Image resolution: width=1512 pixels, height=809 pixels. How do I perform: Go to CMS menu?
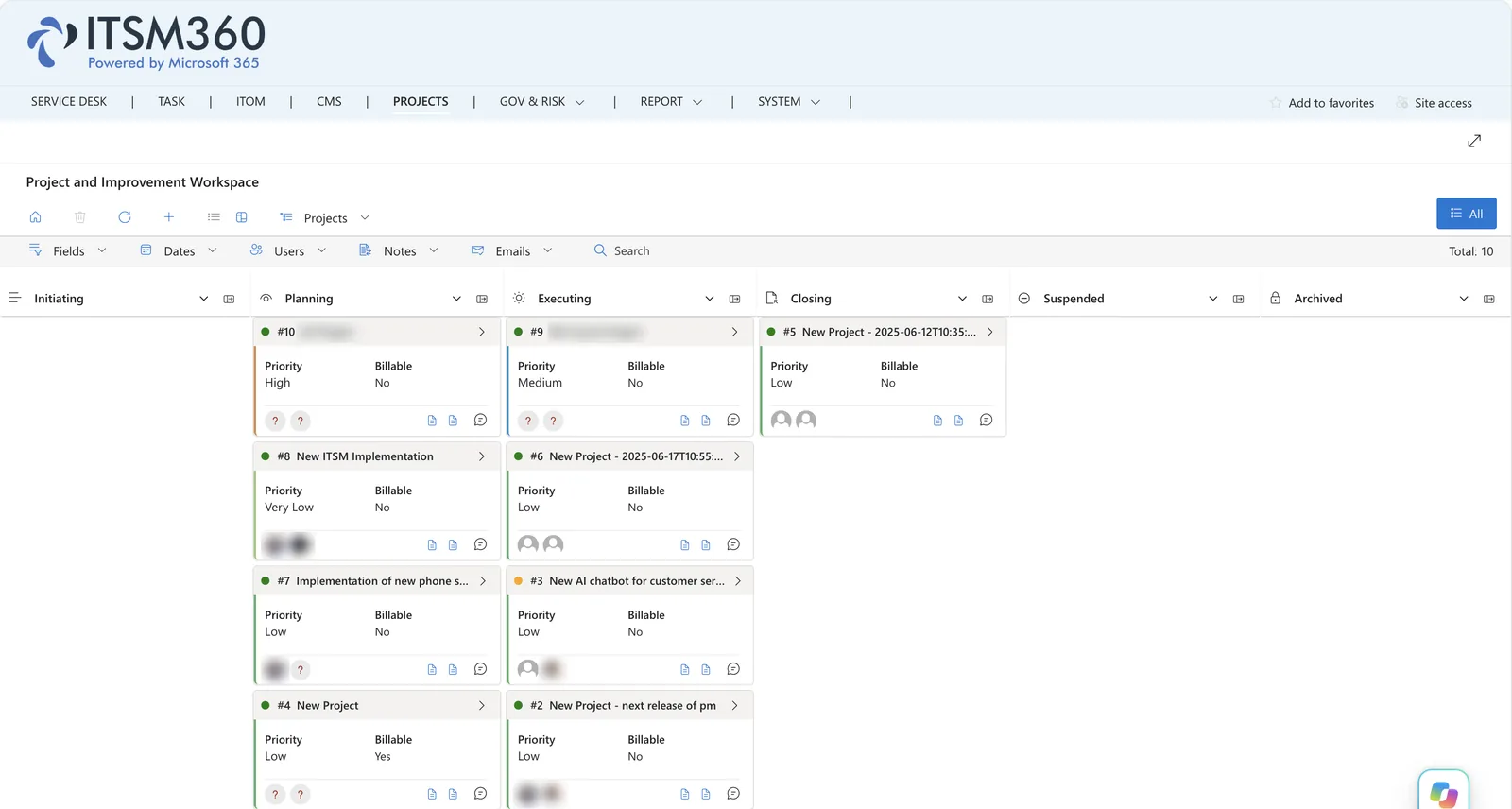(x=329, y=102)
